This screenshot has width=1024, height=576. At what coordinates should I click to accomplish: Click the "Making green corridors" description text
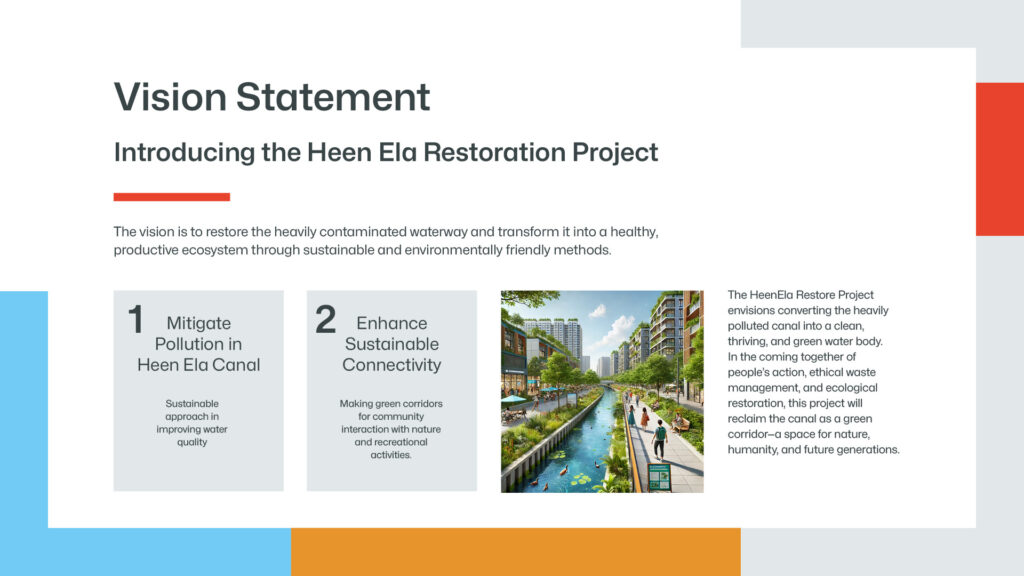pyautogui.click(x=391, y=429)
